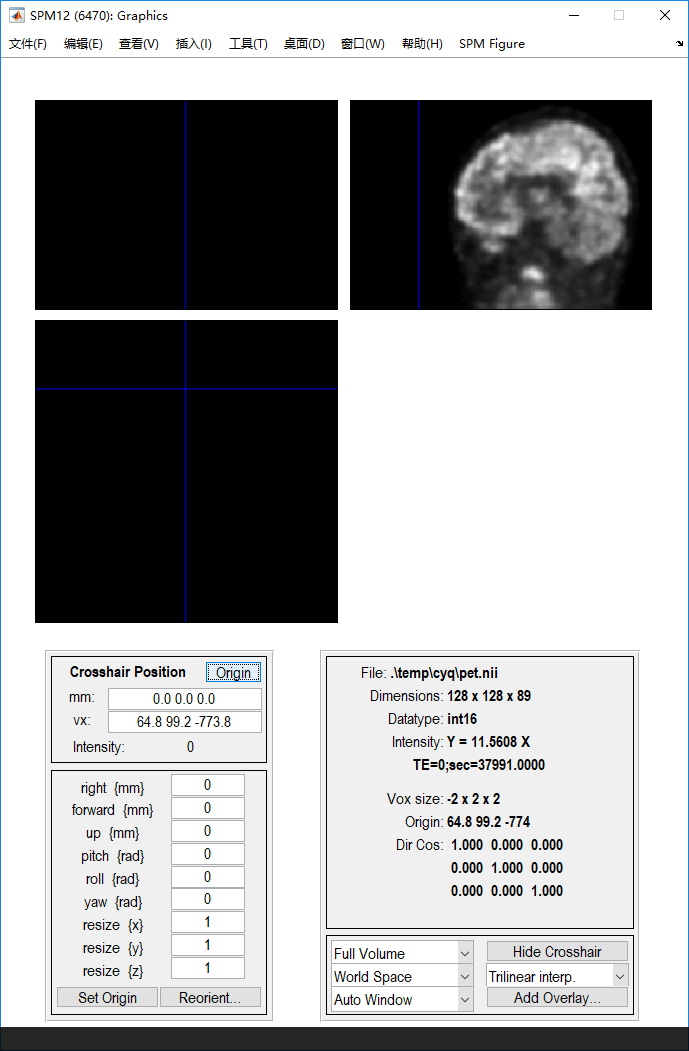Click the sagittal brain PET image view

coord(501,205)
